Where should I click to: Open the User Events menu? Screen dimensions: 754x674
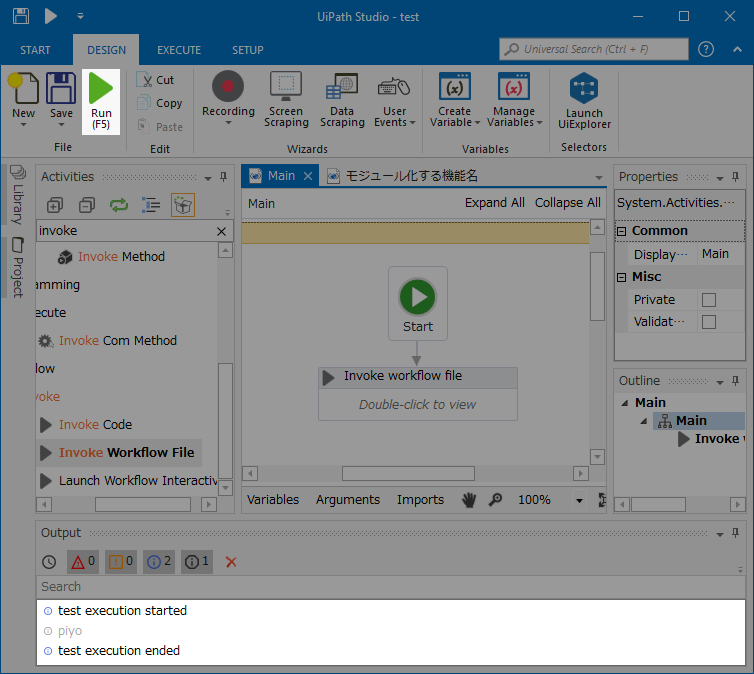tap(394, 100)
